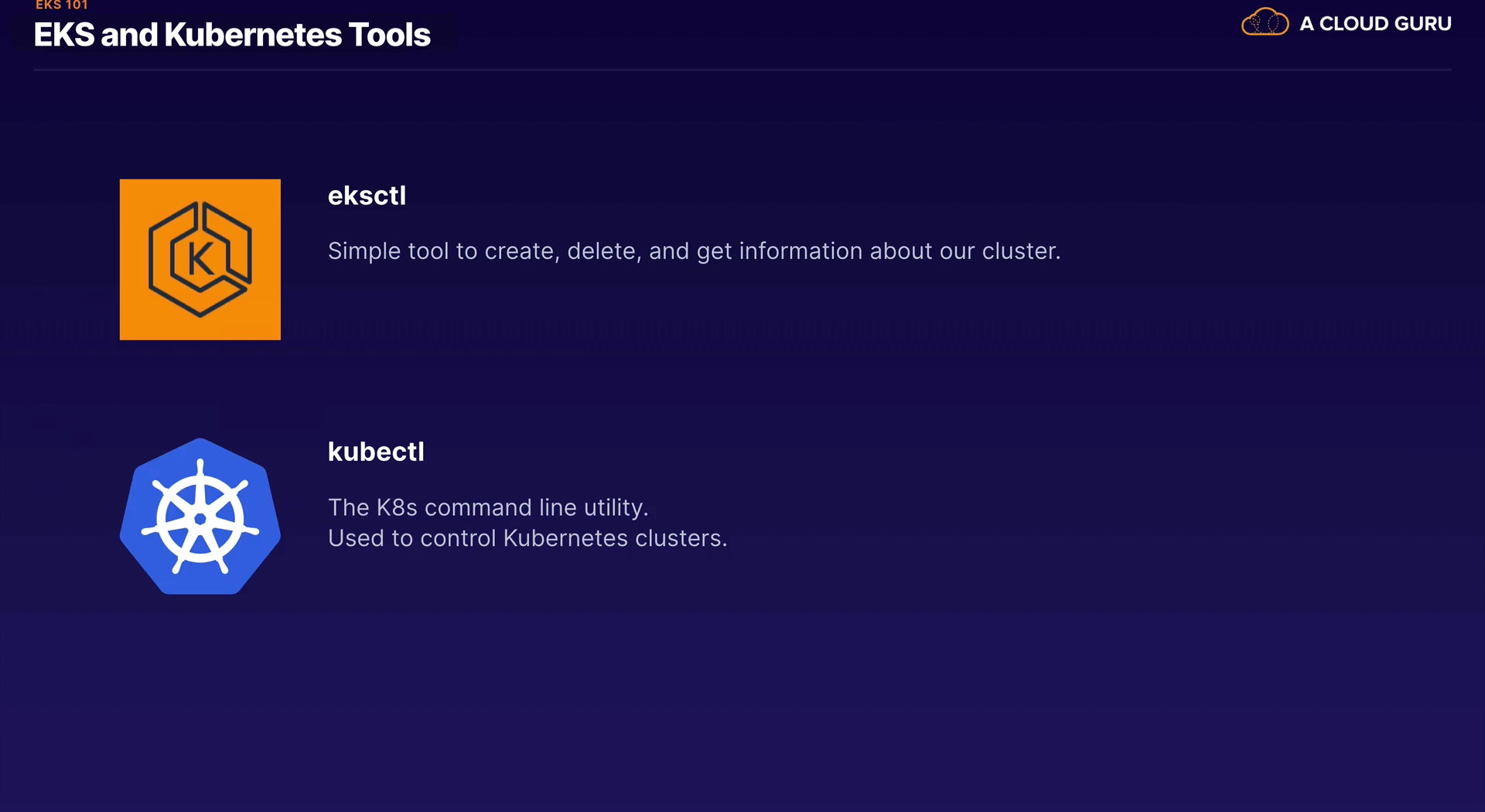The height and width of the screenshot is (812, 1485).
Task: Click the eksctl heading
Action: (x=367, y=196)
